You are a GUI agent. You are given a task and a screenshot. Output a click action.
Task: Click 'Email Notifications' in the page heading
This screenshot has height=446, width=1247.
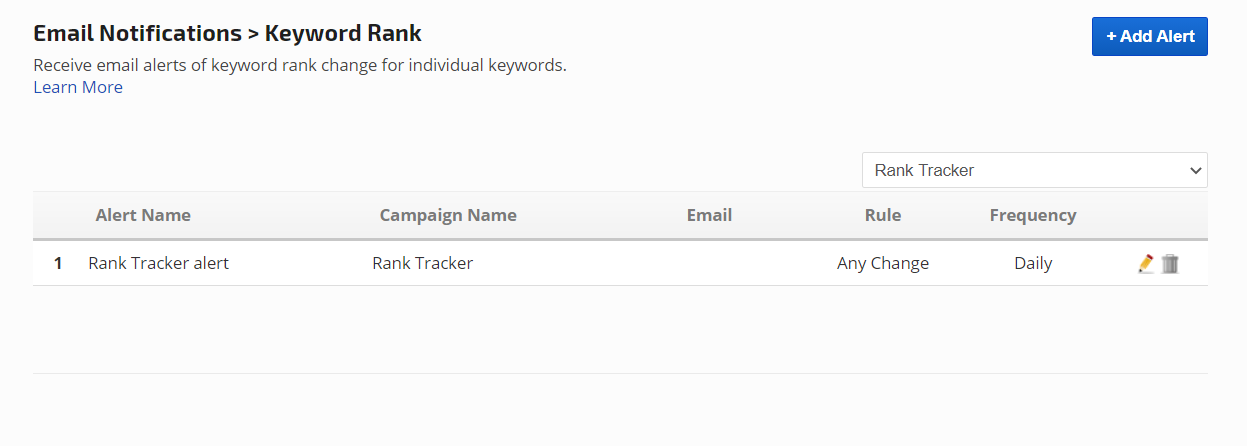tap(137, 33)
